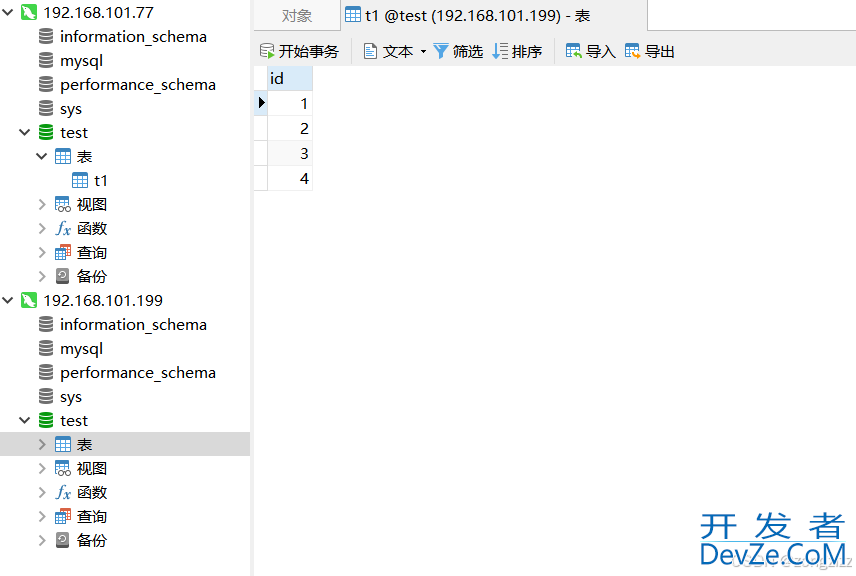Expand the highlighted 表 node under 192.168.101.199
Viewport: 856px width, 576px height.
pos(41,444)
